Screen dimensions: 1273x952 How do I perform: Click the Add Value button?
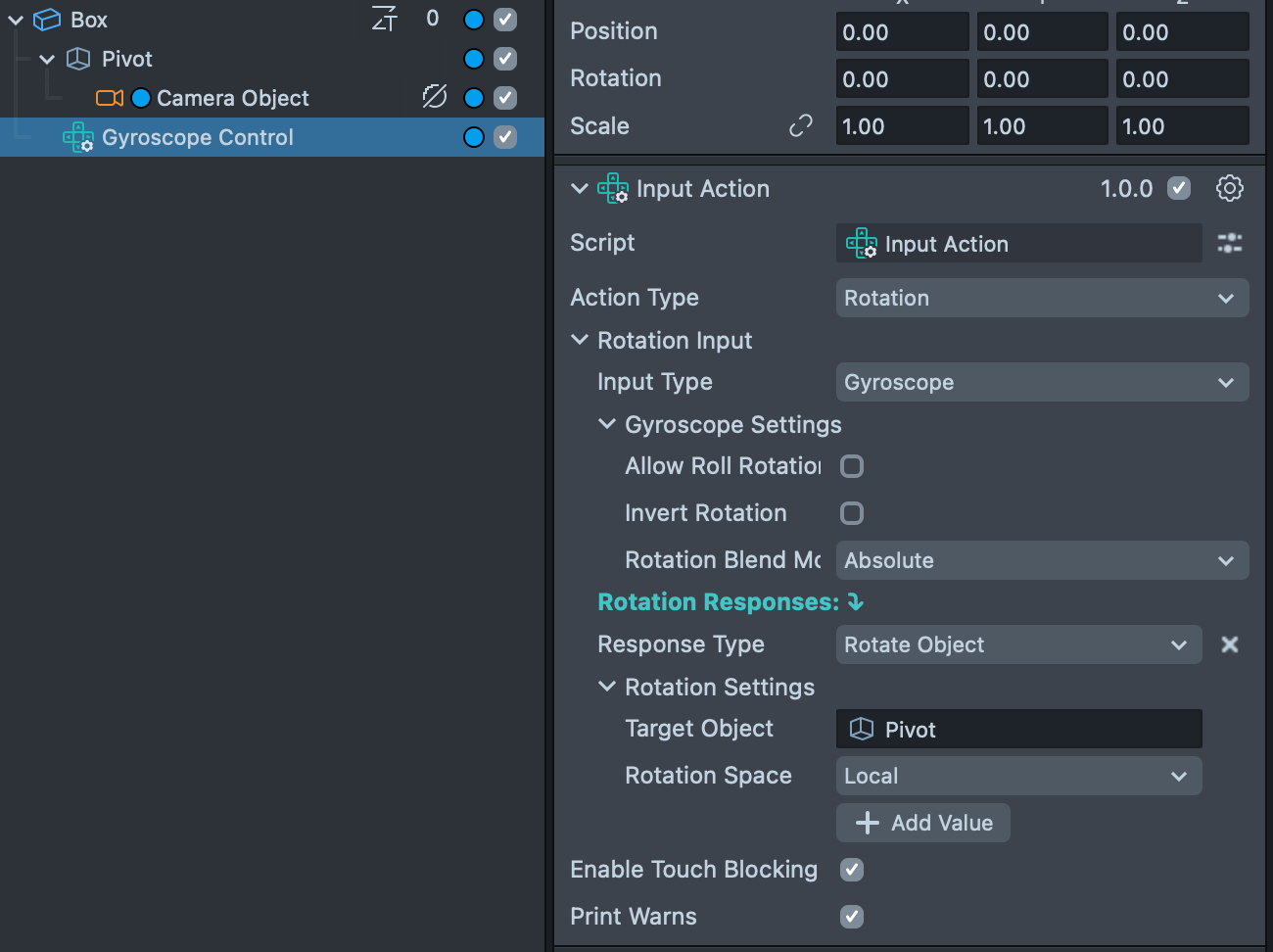pyautogui.click(x=922, y=823)
